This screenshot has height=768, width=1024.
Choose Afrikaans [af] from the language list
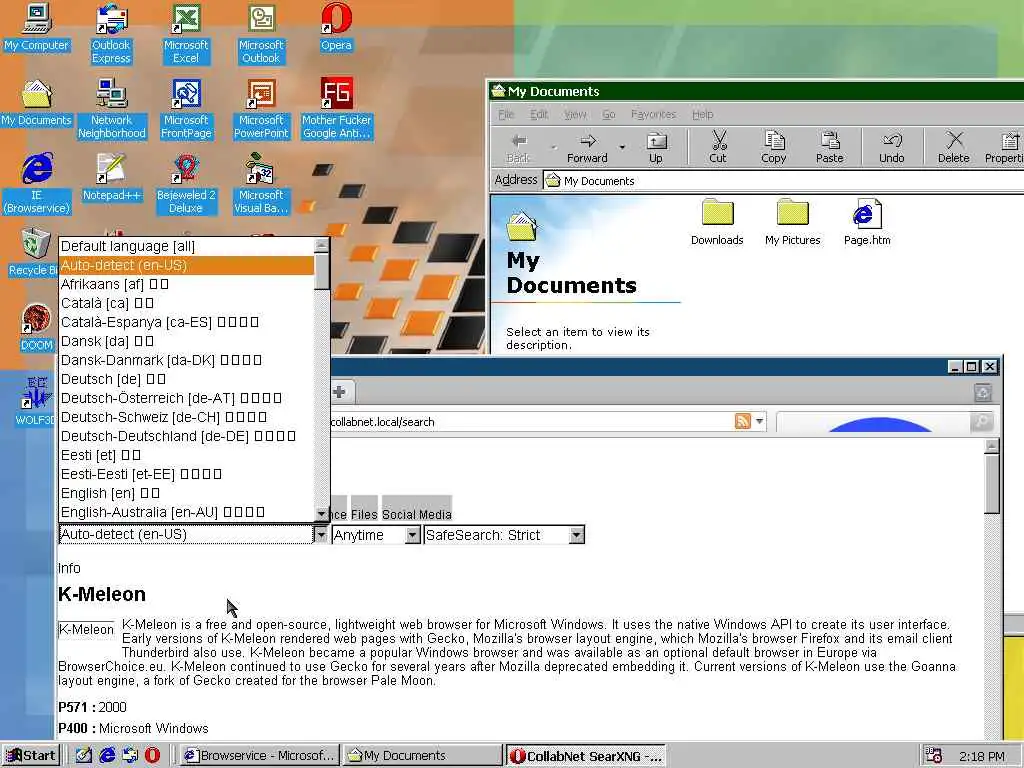click(x=186, y=284)
